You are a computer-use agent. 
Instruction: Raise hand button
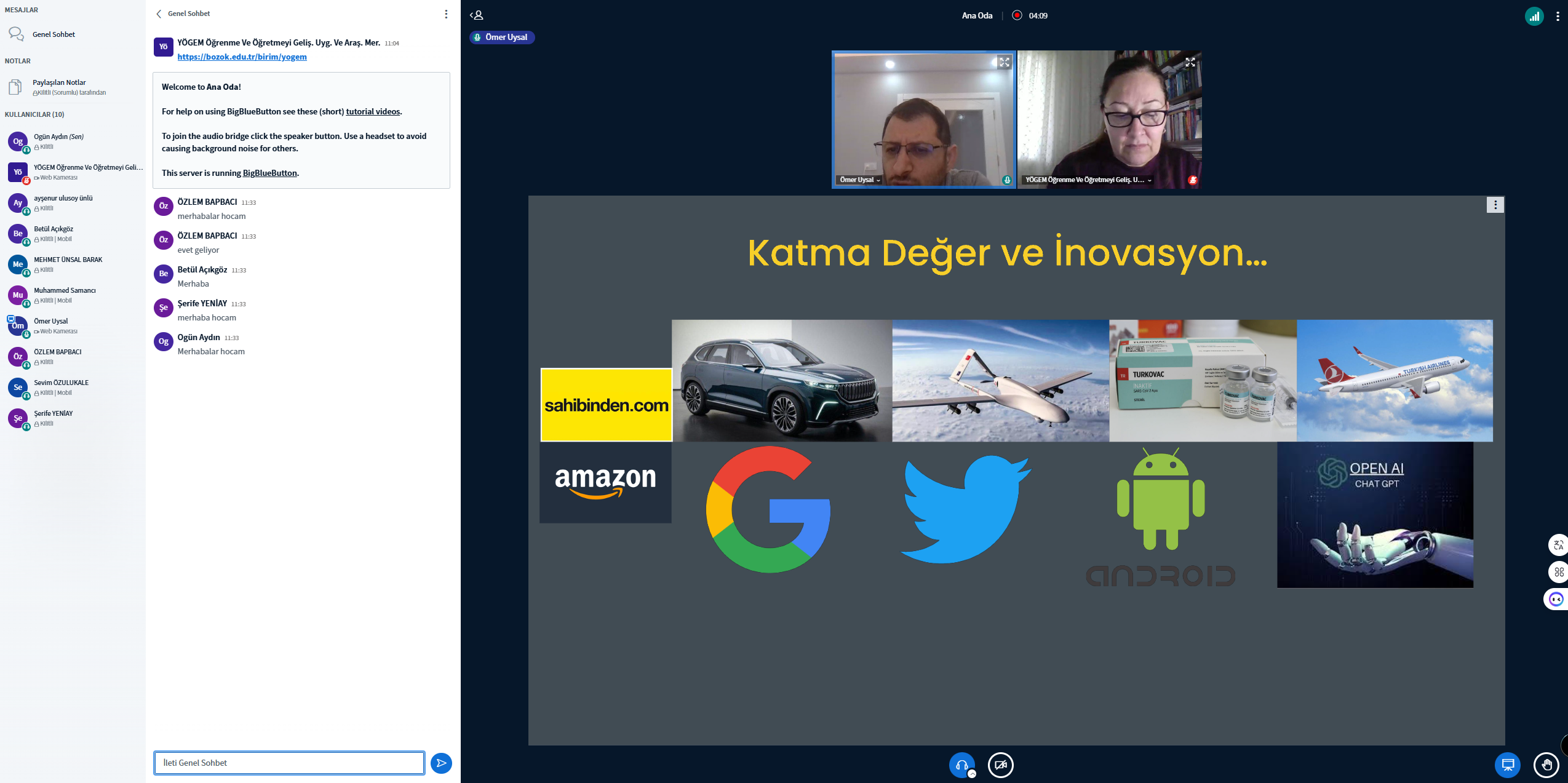pyautogui.click(x=1546, y=765)
